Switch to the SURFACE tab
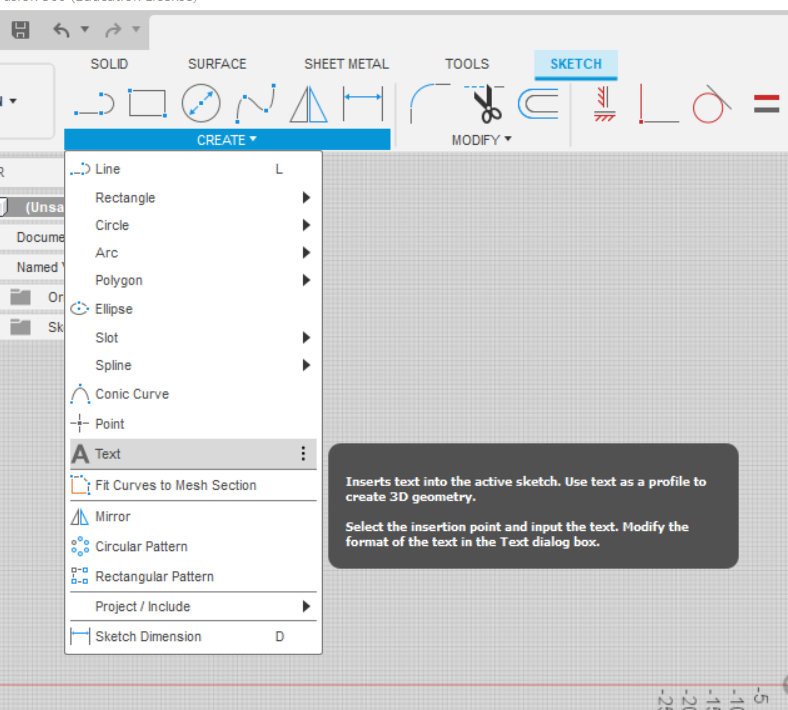 pyautogui.click(x=217, y=64)
